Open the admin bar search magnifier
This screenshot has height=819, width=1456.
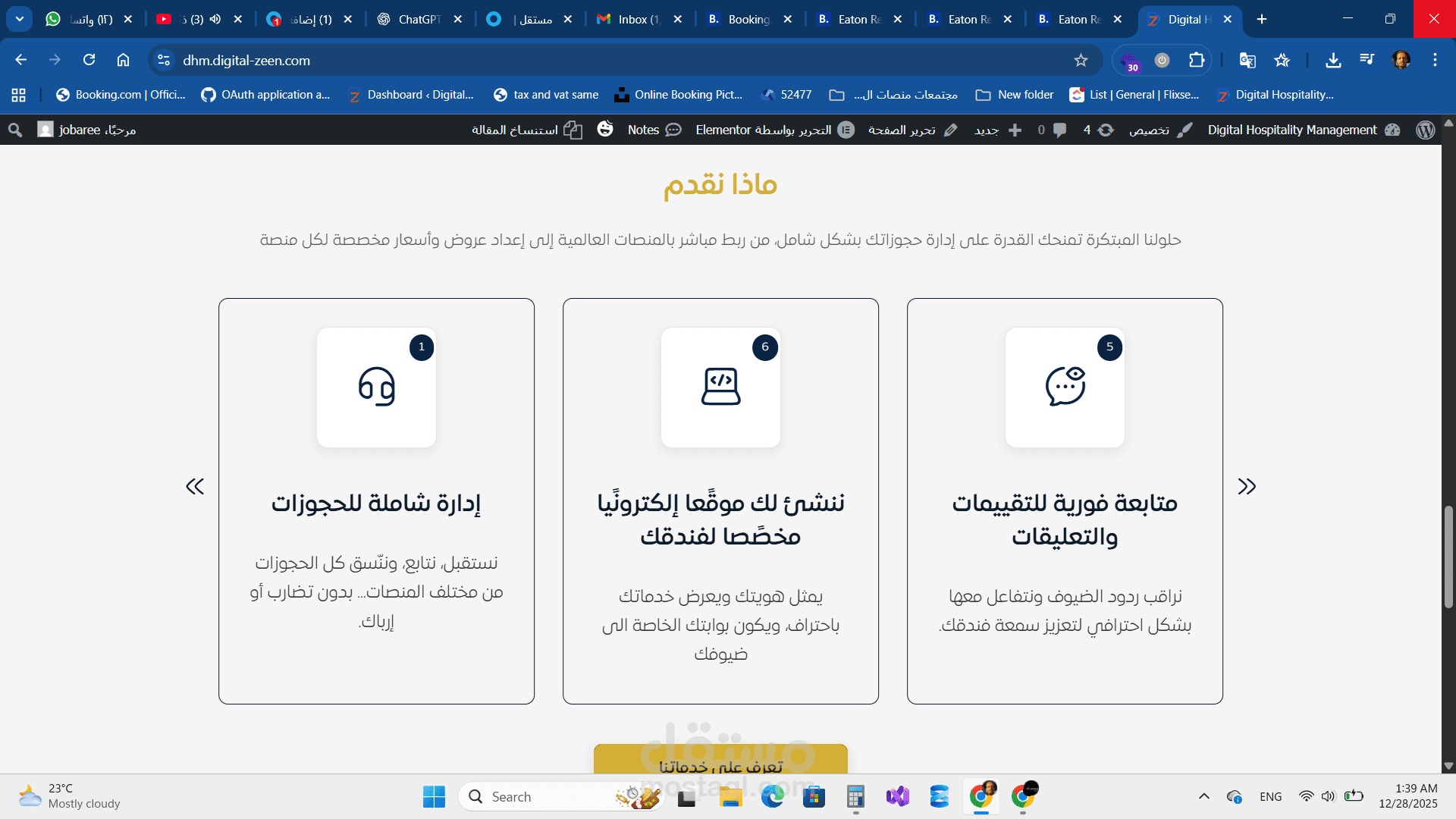pyautogui.click(x=15, y=130)
